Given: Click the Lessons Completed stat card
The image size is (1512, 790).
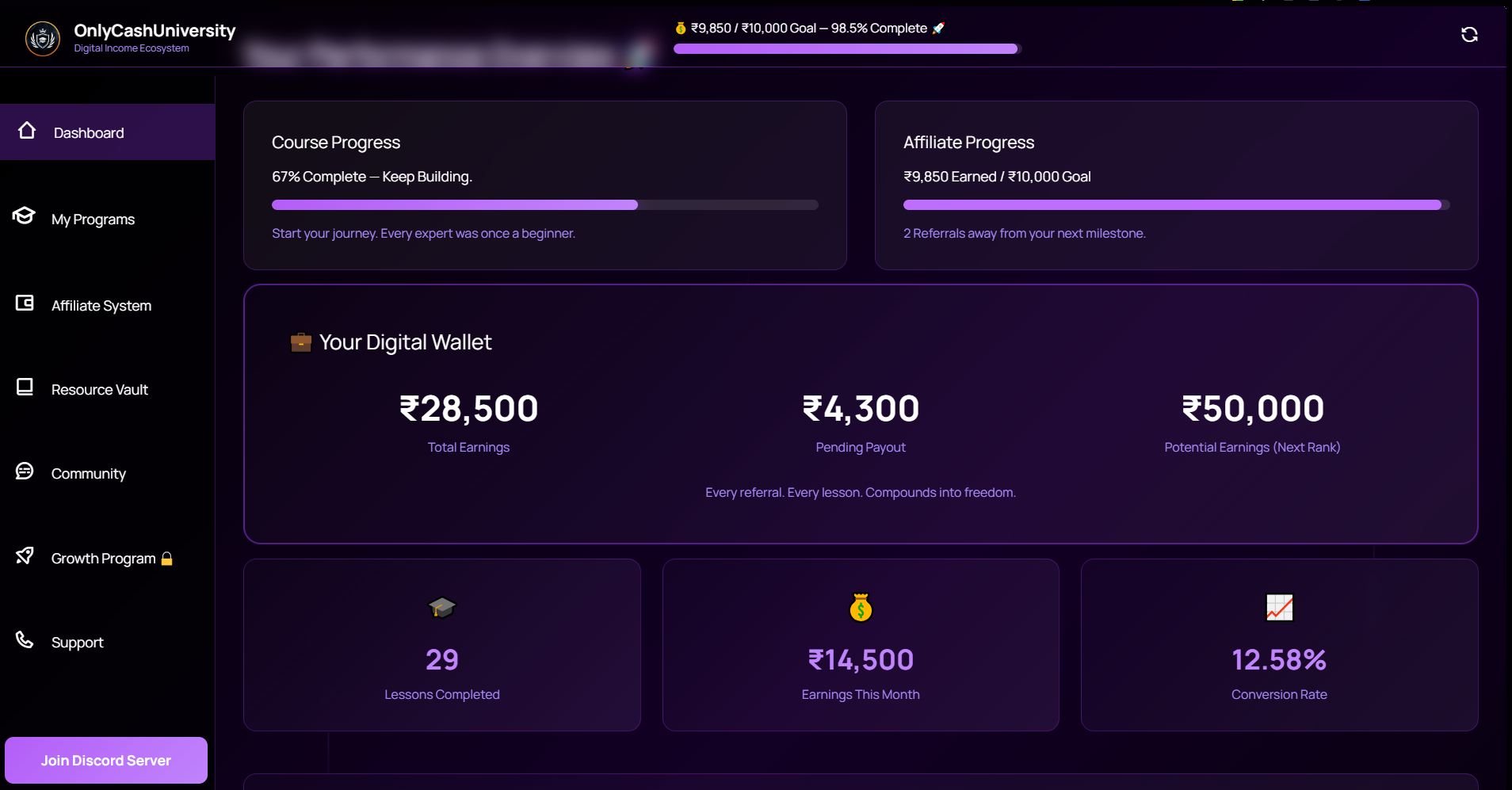Looking at the screenshot, I should pyautogui.click(x=441, y=645).
